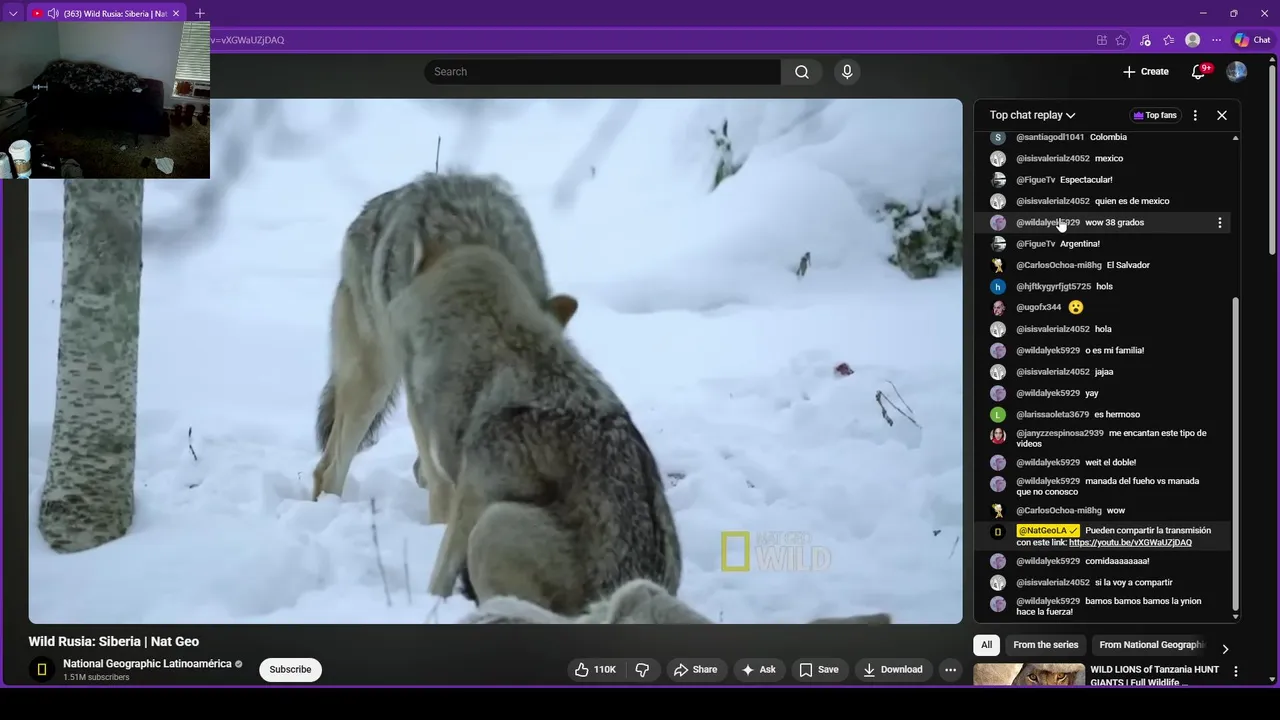The image size is (1280, 720).
Task: Open the tab actions dropdown arrow
Action: [13, 13]
